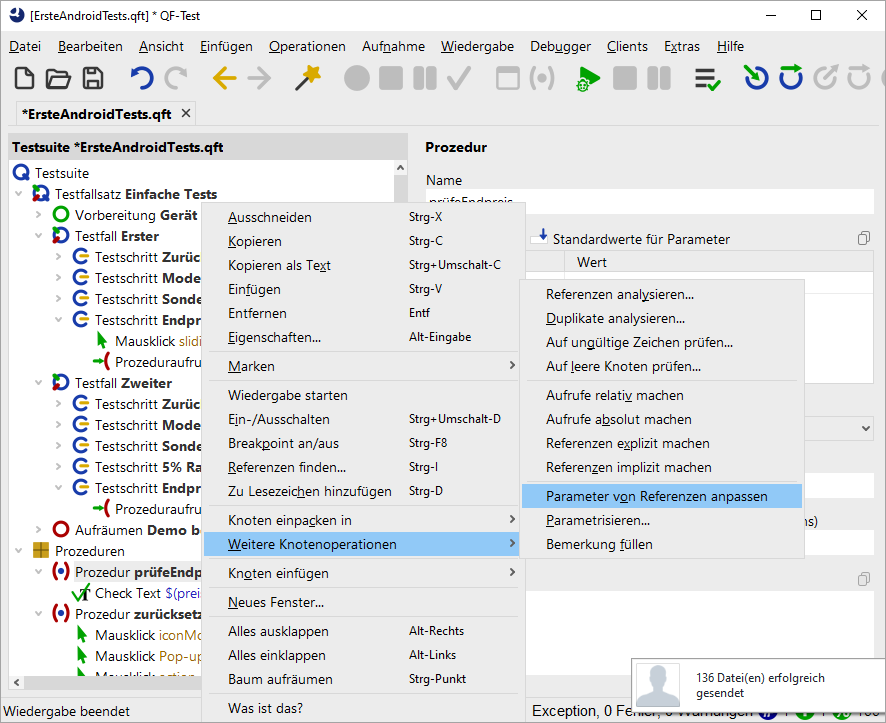This screenshot has width=886, height=723.
Task: Collapse the Prozeduren tree node
Action: (19, 551)
